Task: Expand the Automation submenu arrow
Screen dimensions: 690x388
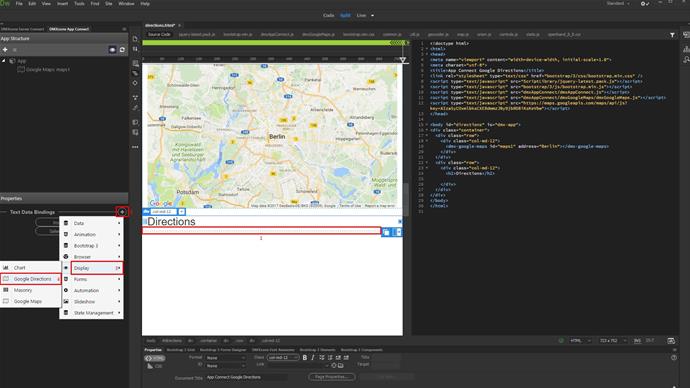Action: tap(119, 290)
